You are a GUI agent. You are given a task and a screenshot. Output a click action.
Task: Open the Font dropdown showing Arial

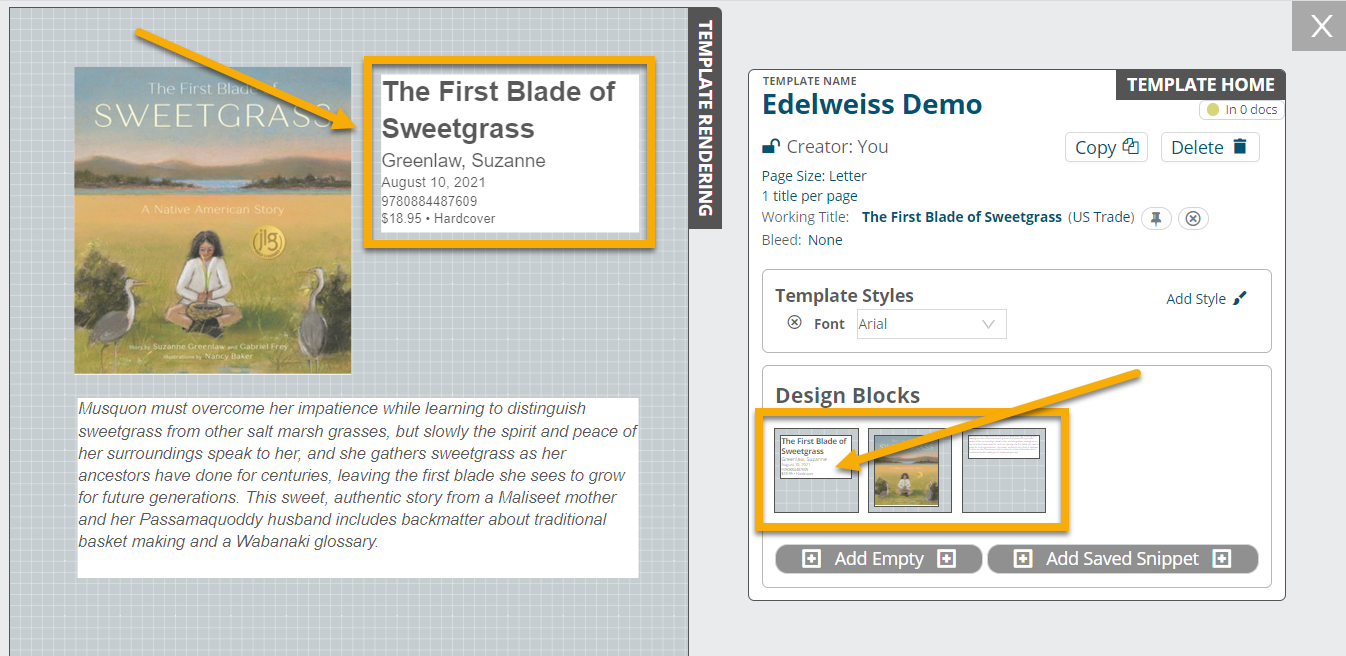coord(931,324)
